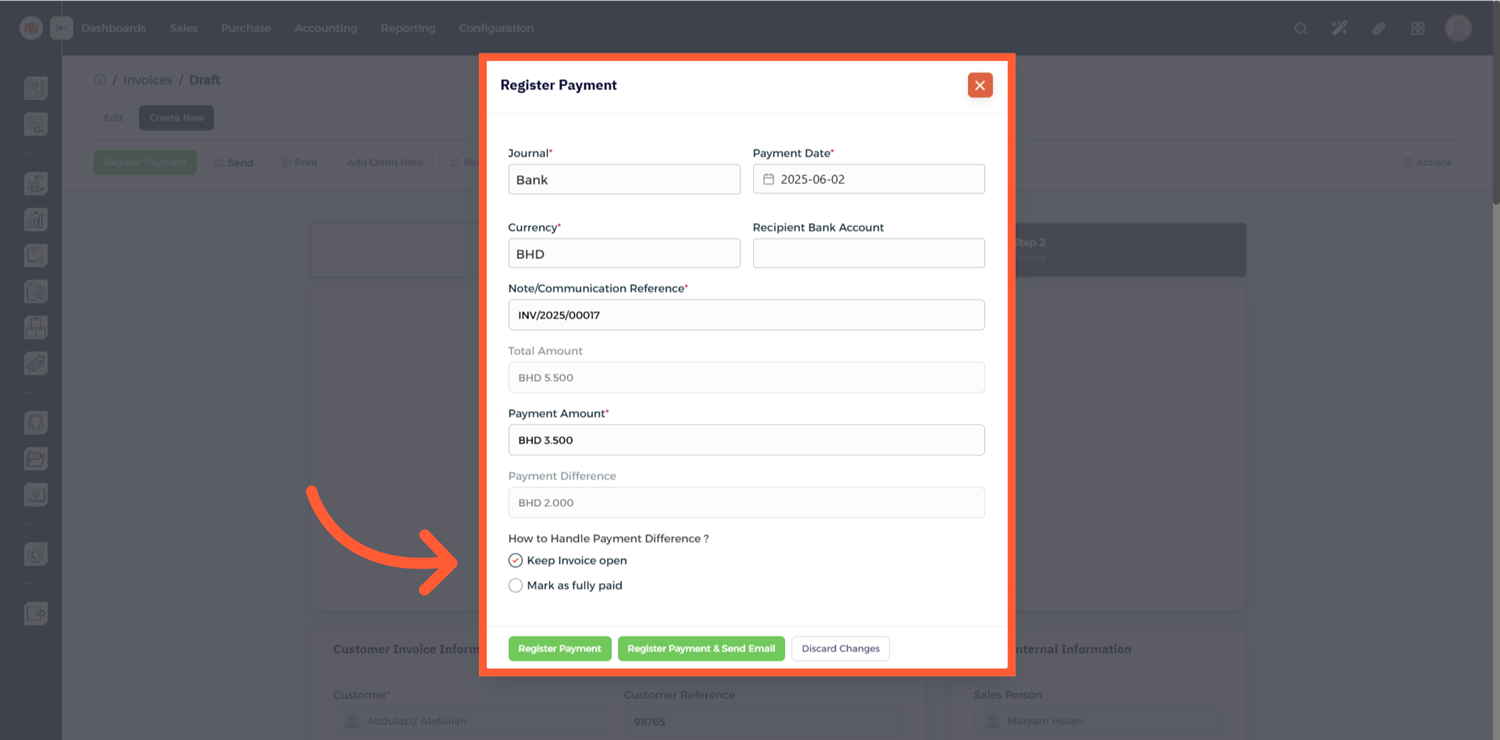Image resolution: width=1500 pixels, height=740 pixels.
Task: Close the Register Payment dialog
Action: click(980, 85)
